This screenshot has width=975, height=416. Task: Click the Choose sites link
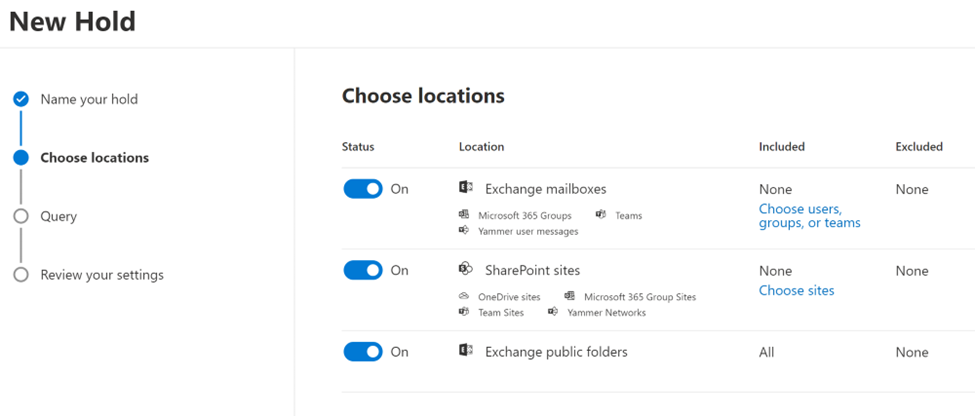point(796,291)
